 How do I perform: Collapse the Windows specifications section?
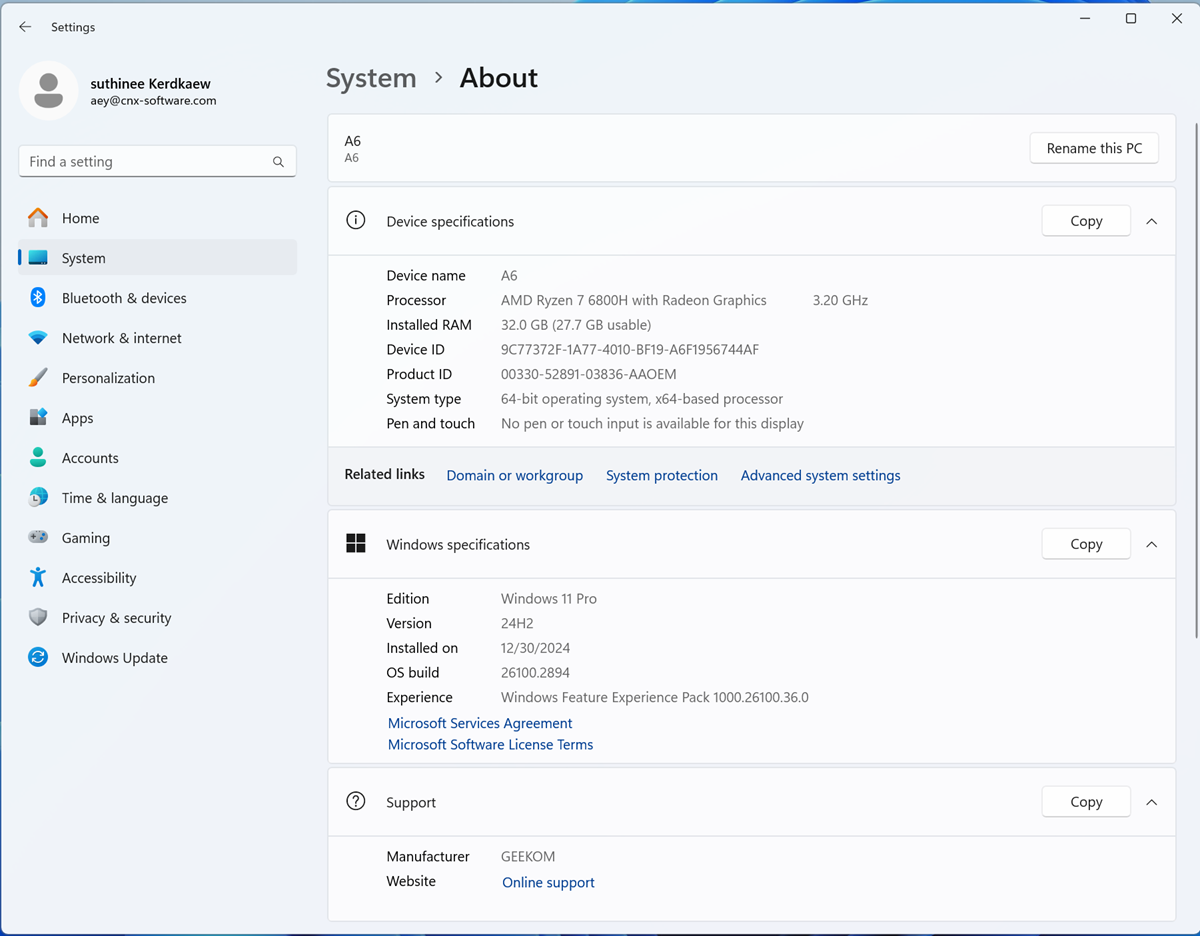1152,544
